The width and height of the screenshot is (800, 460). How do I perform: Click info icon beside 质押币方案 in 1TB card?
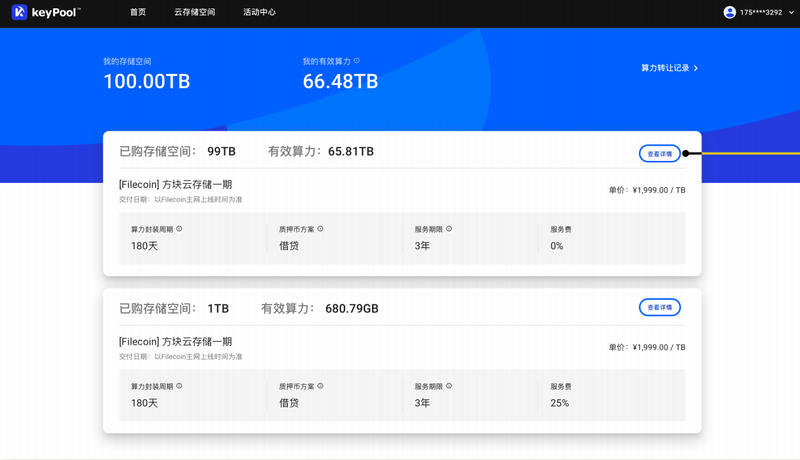(320, 386)
